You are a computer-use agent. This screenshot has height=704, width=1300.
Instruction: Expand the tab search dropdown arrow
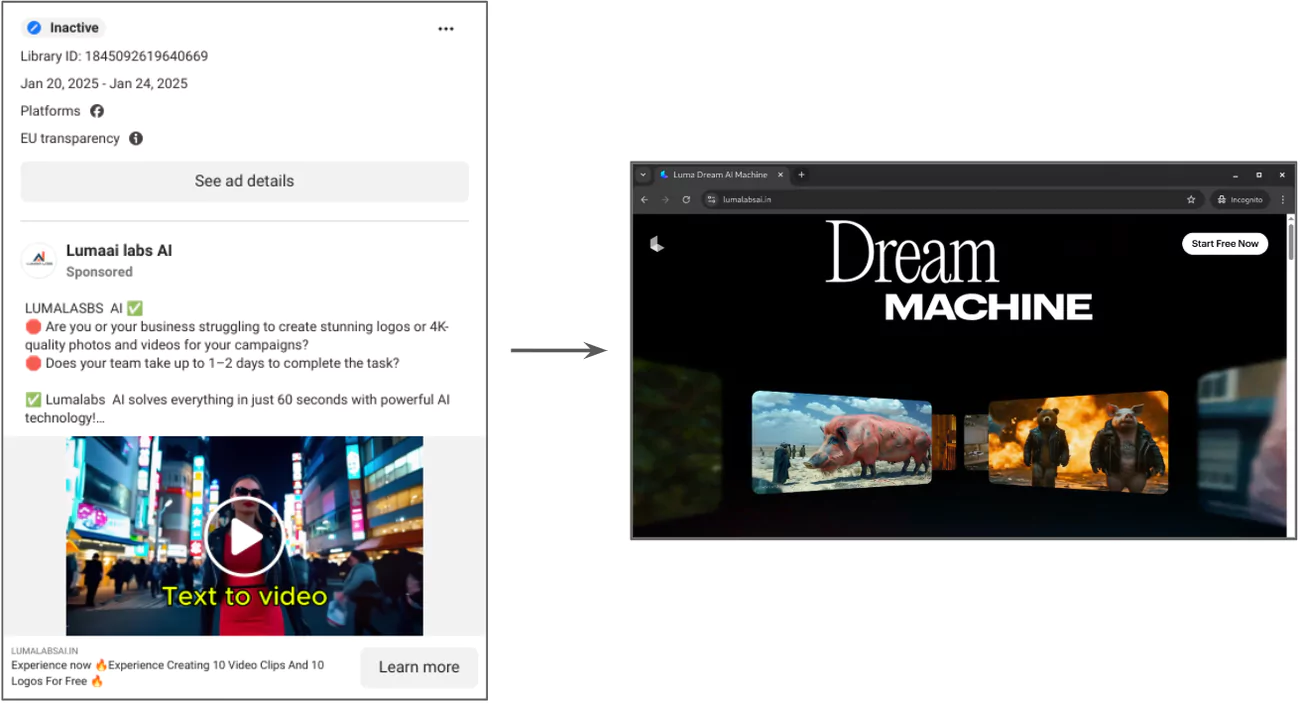point(643,175)
